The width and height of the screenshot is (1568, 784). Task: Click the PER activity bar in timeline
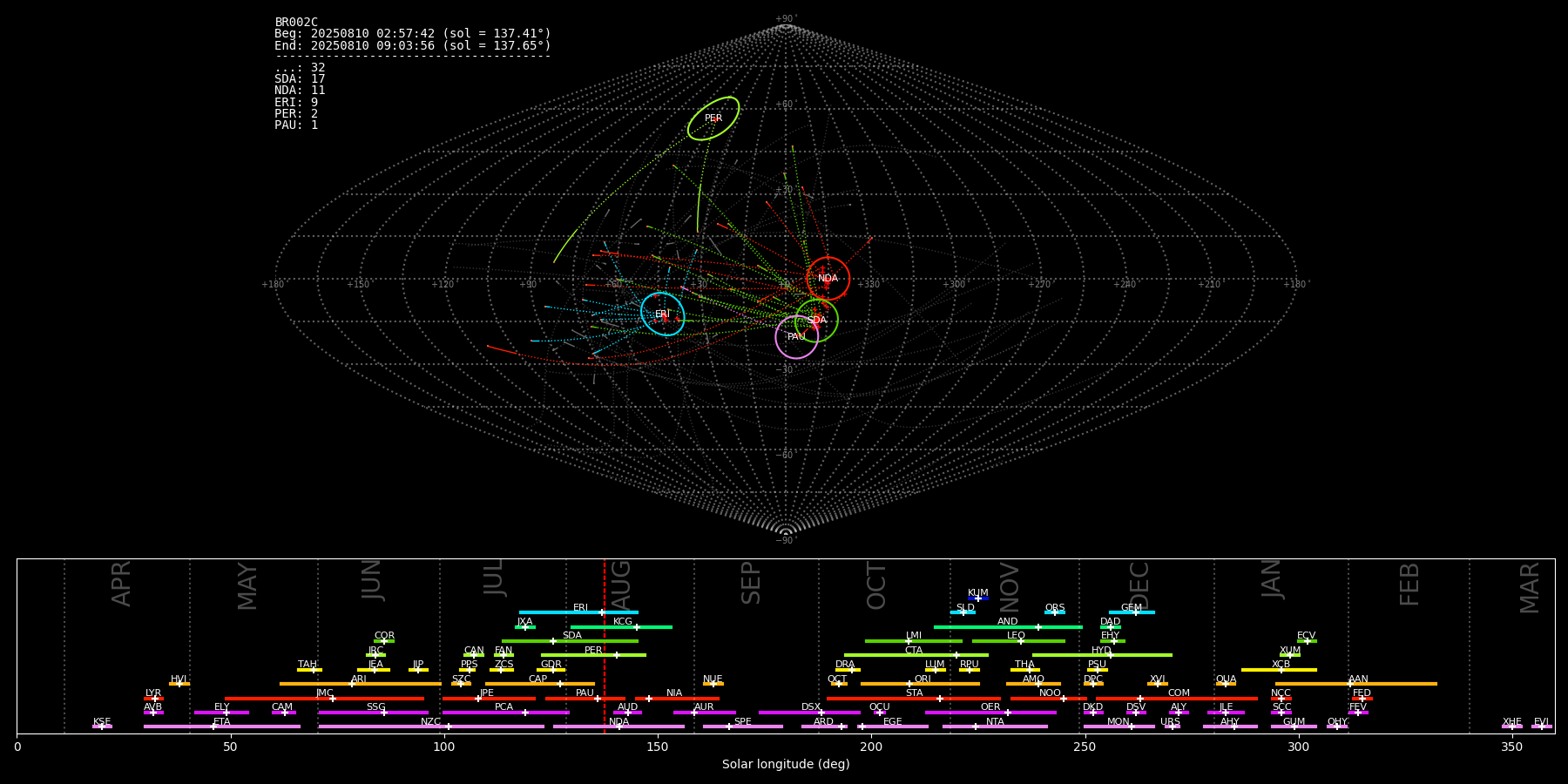593,655
